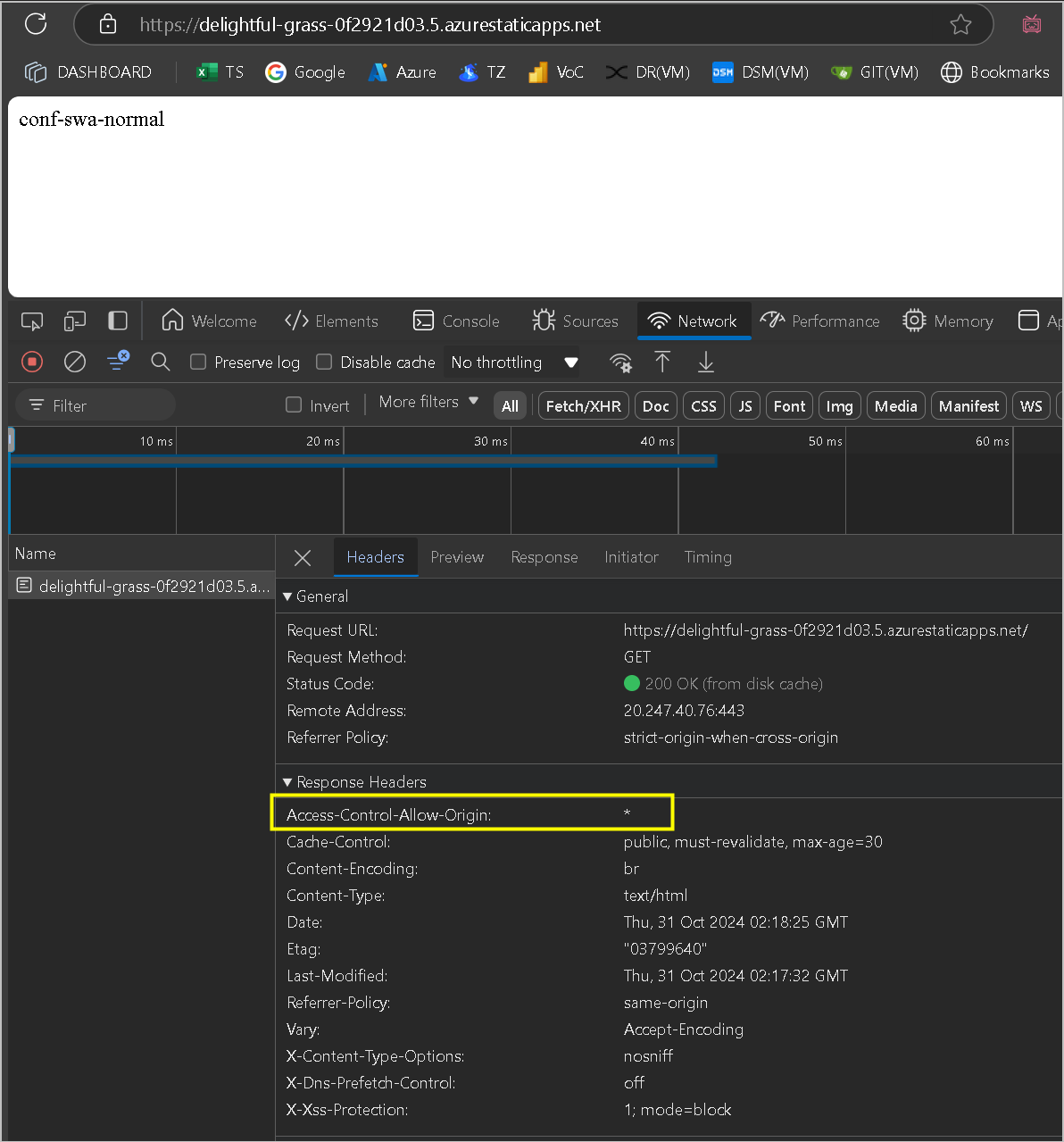1064x1142 pixels.
Task: Toggle device emulation icon
Action: click(75, 321)
